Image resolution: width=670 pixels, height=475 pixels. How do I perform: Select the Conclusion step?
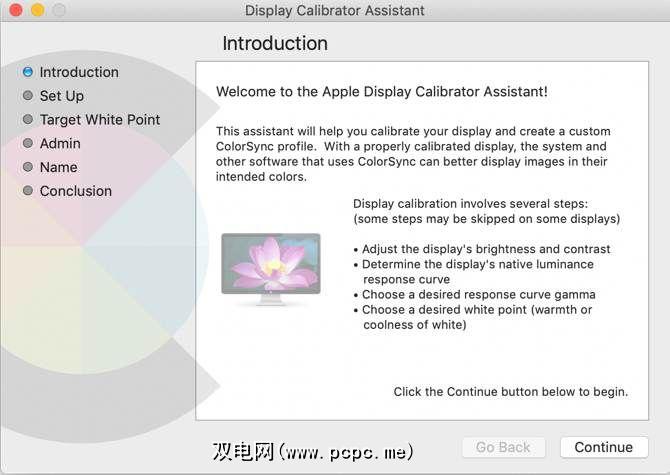tap(76, 191)
